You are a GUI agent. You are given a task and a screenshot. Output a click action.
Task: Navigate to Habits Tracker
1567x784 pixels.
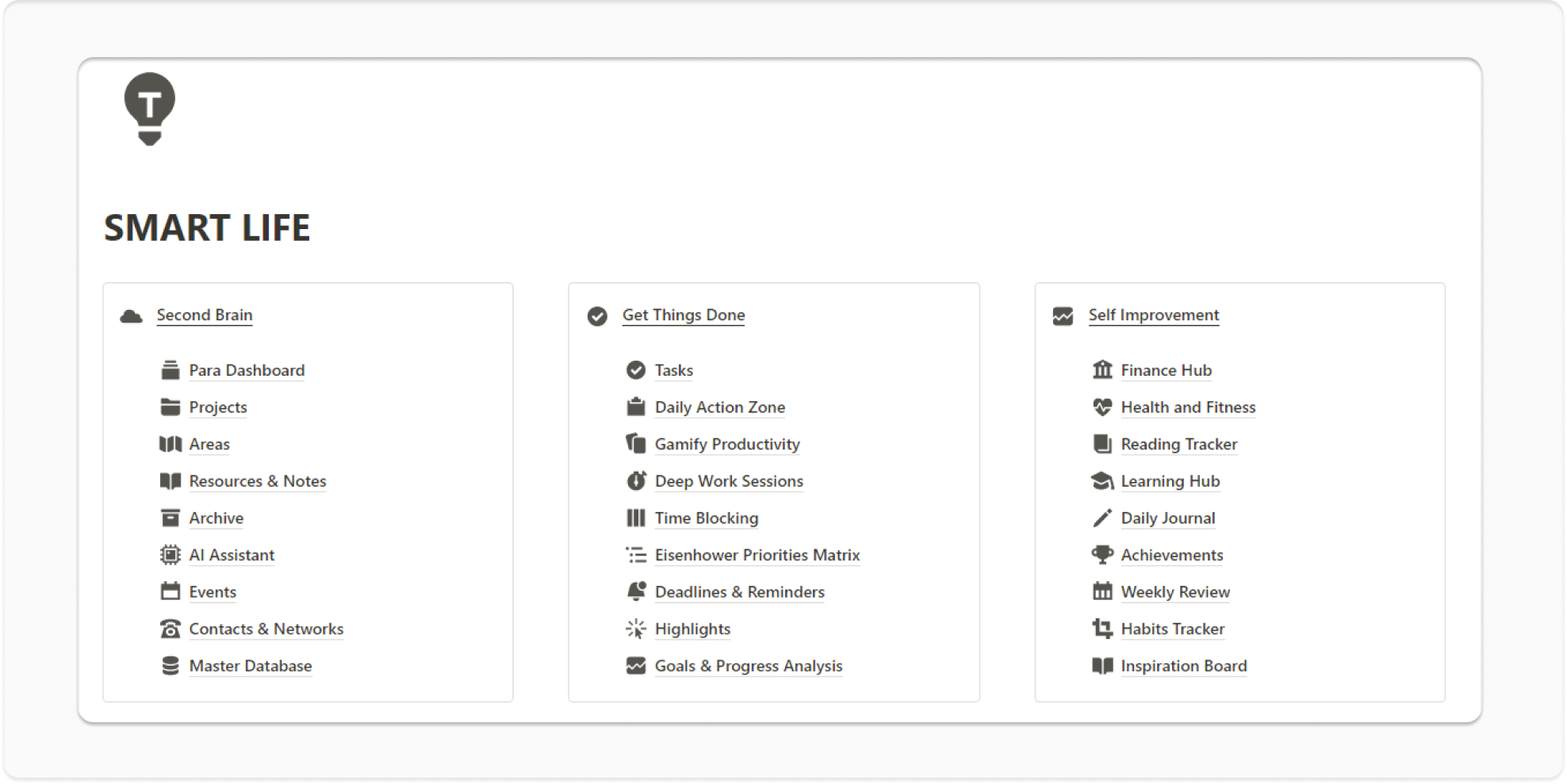[1172, 629]
